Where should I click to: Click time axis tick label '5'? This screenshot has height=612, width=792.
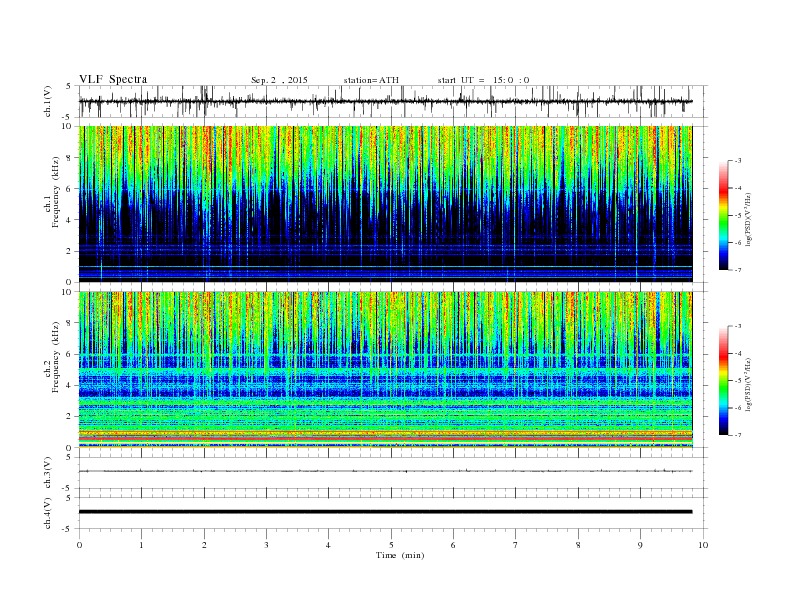(391, 545)
